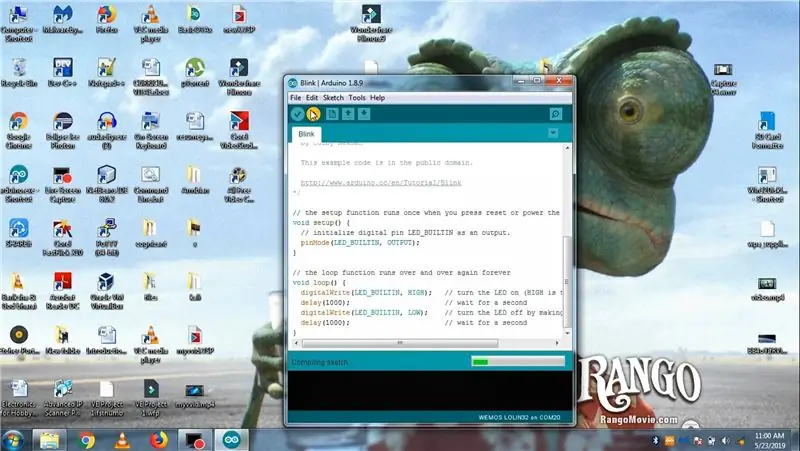
Task: Open the tab options dropdown arrow beside Blink
Action: click(553, 133)
